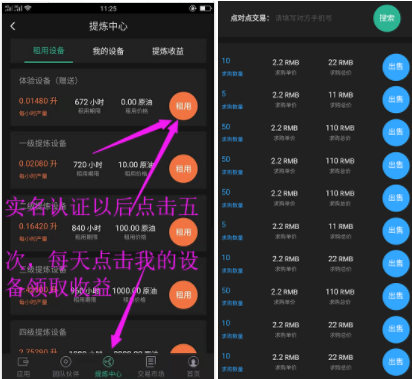Switch to the 租用设备 tab

coord(49,51)
